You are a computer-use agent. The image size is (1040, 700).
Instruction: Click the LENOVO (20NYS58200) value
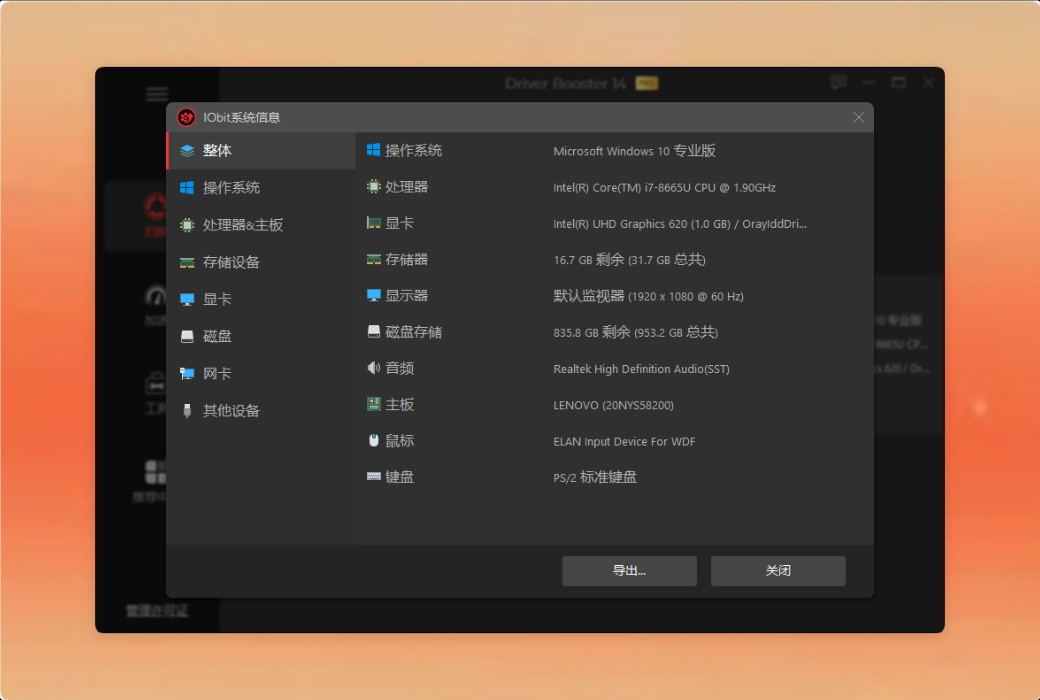pos(613,405)
